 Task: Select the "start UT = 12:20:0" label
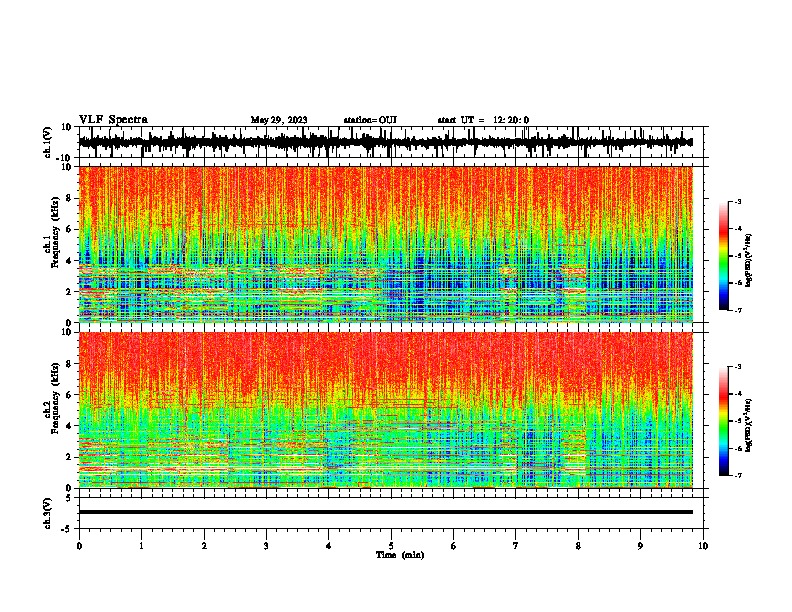[x=483, y=120]
